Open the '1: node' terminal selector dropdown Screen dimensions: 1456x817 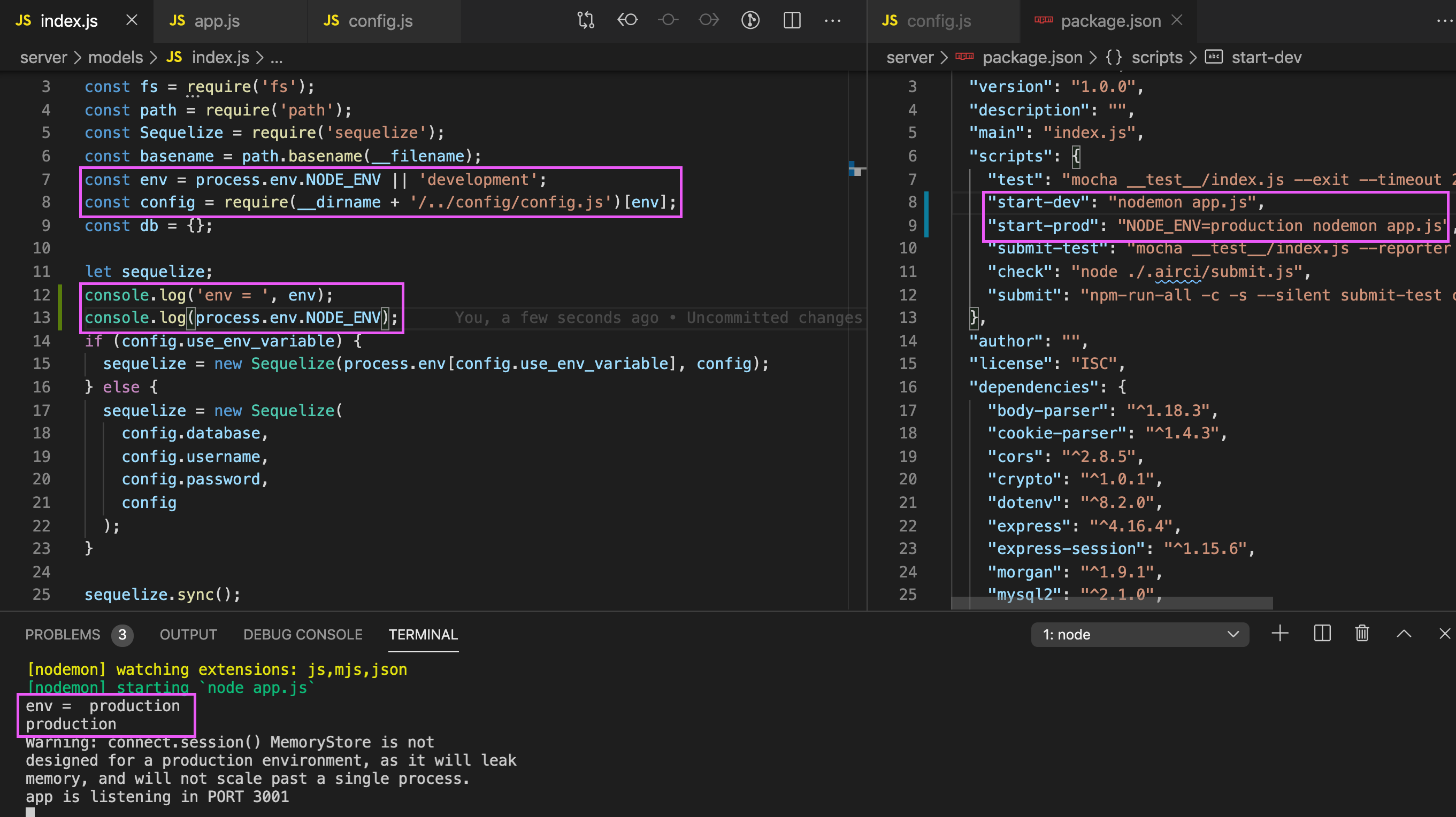click(1139, 635)
